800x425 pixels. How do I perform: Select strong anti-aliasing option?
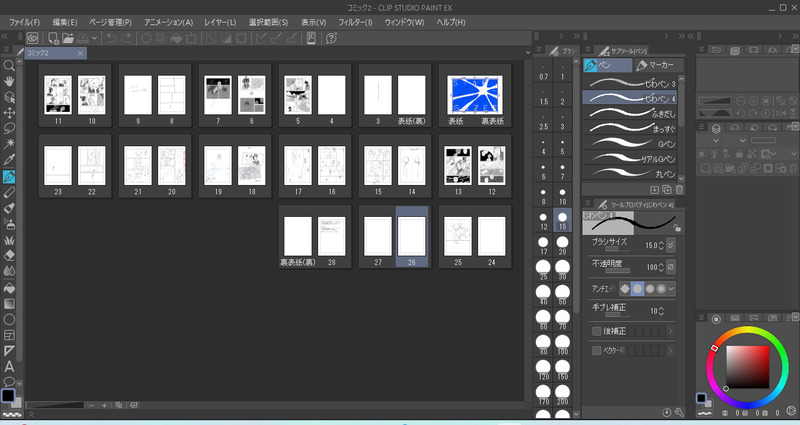click(661, 289)
